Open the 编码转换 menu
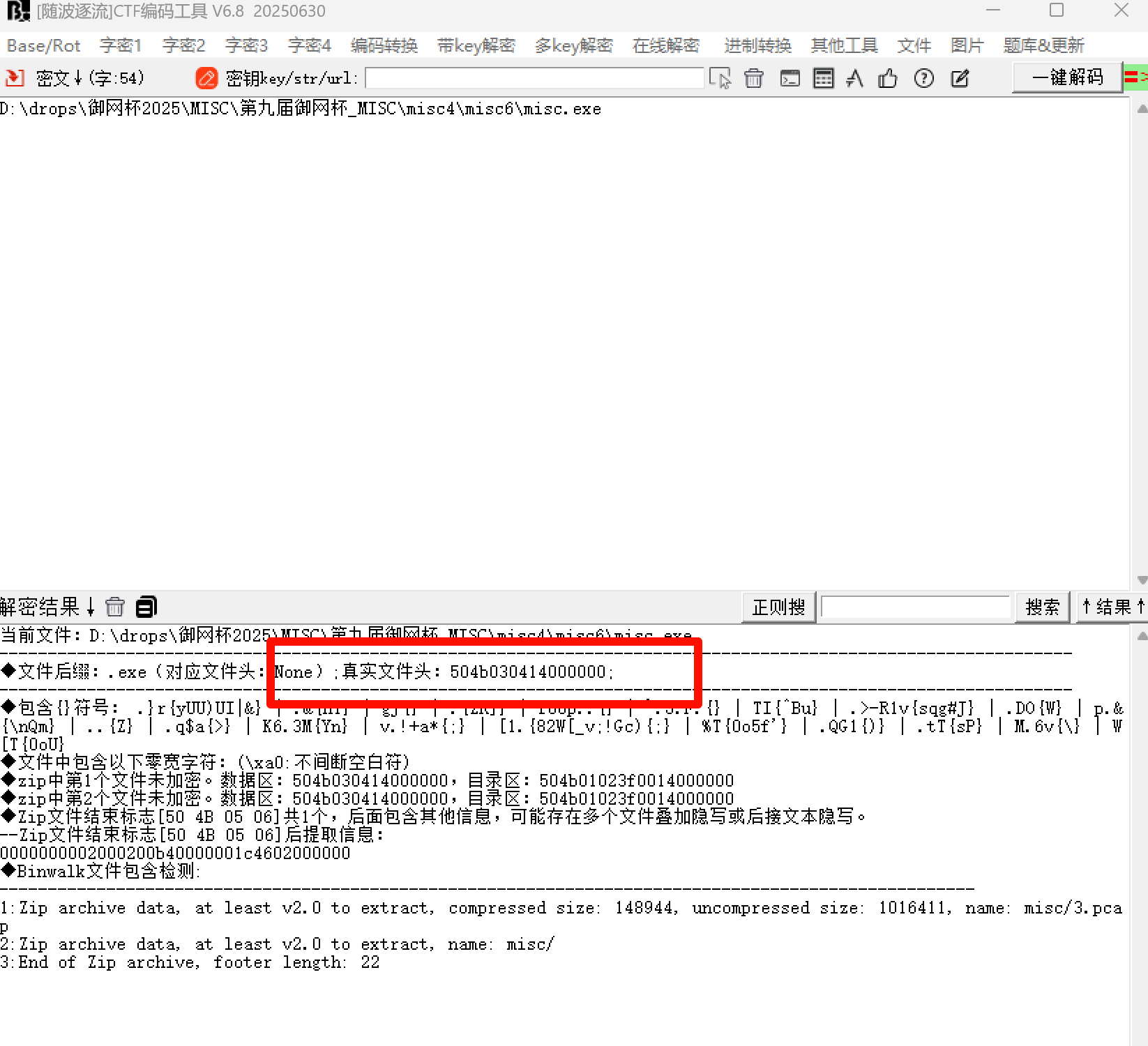Image resolution: width=1148 pixels, height=1046 pixels. [384, 46]
